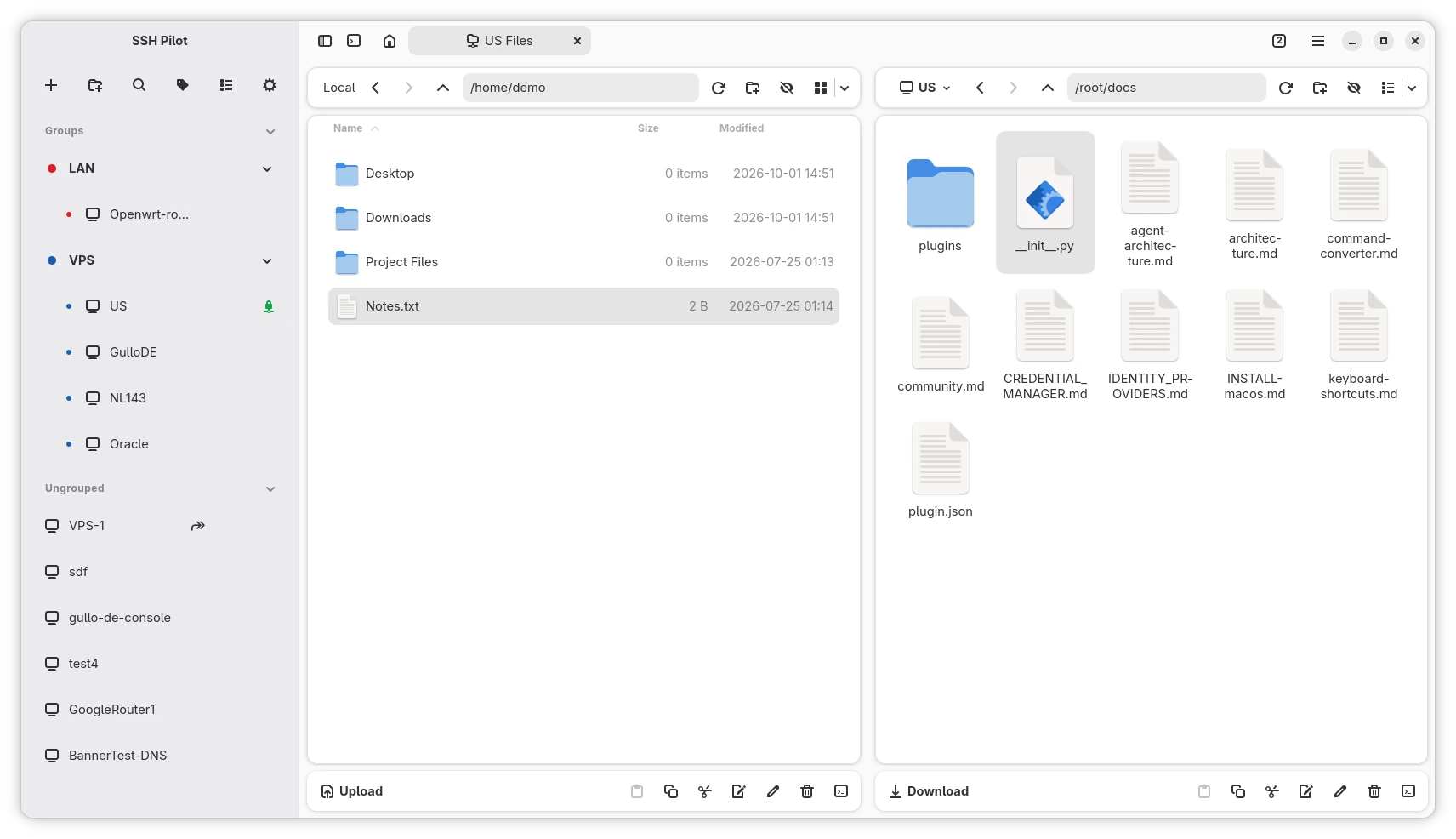The image size is (1456, 839).
Task: Select the Notes.txt file row
Action: pyautogui.click(x=583, y=306)
